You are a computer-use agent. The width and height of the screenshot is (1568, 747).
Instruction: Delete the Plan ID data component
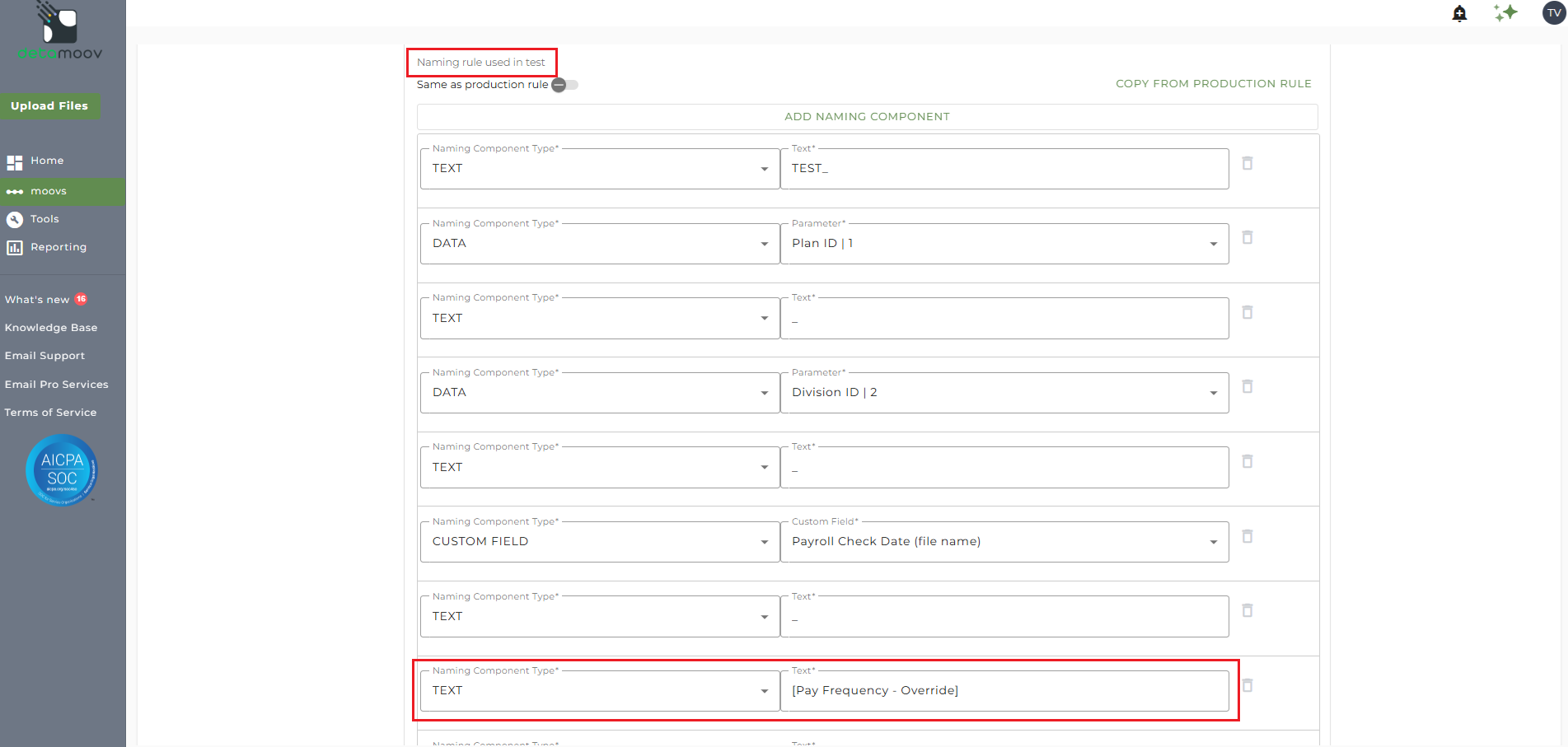tap(1247, 238)
